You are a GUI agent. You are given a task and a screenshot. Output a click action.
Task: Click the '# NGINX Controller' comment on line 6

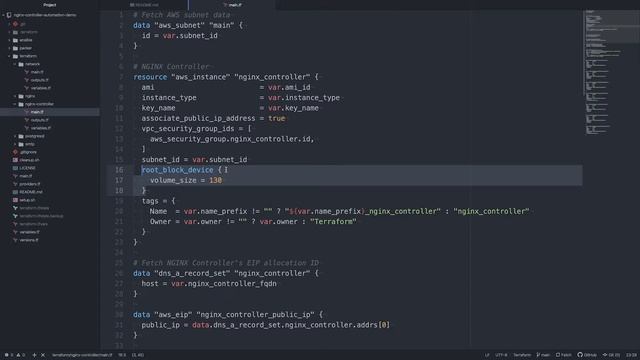coord(171,67)
